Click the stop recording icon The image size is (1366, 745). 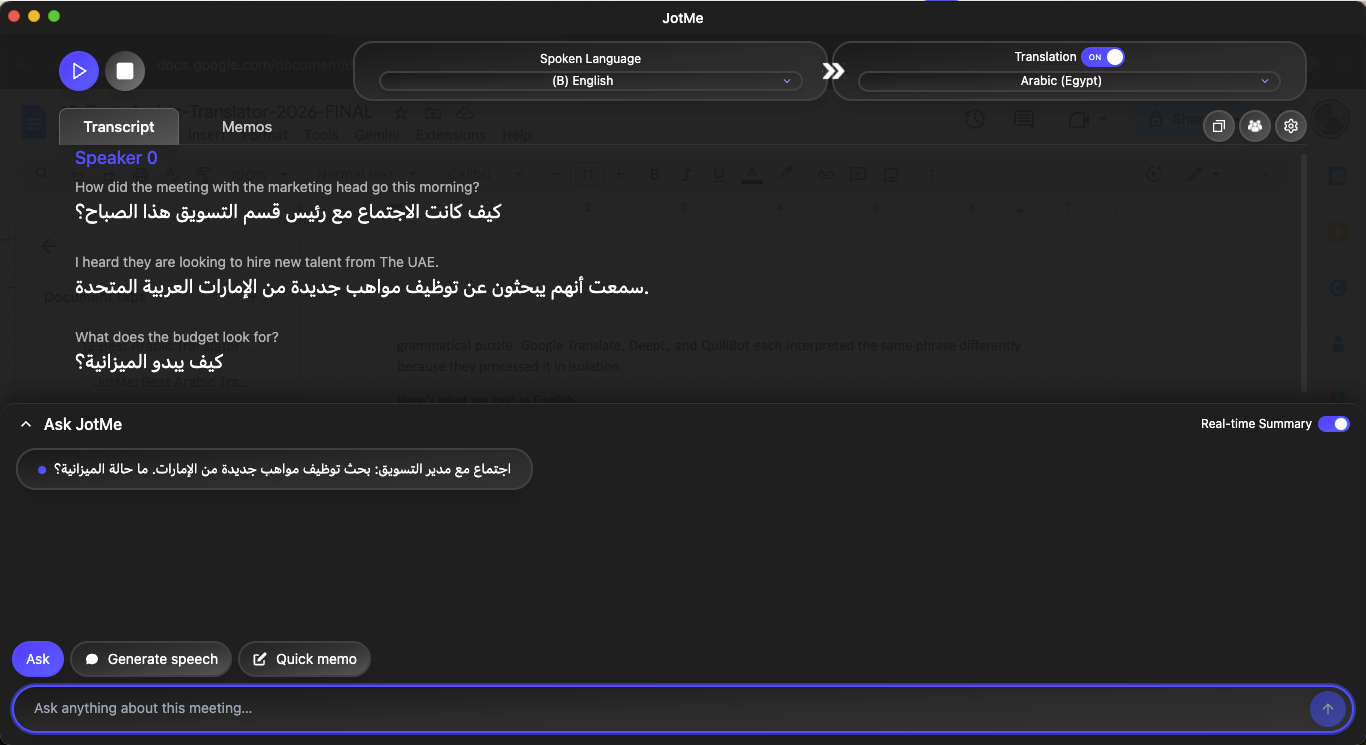(125, 70)
